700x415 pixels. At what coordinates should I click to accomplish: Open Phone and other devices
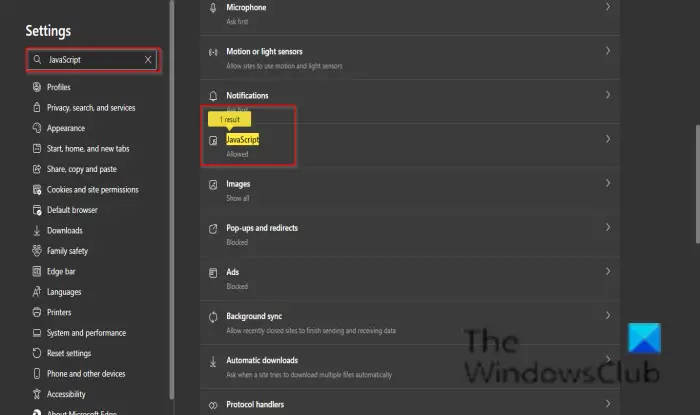click(x=86, y=374)
